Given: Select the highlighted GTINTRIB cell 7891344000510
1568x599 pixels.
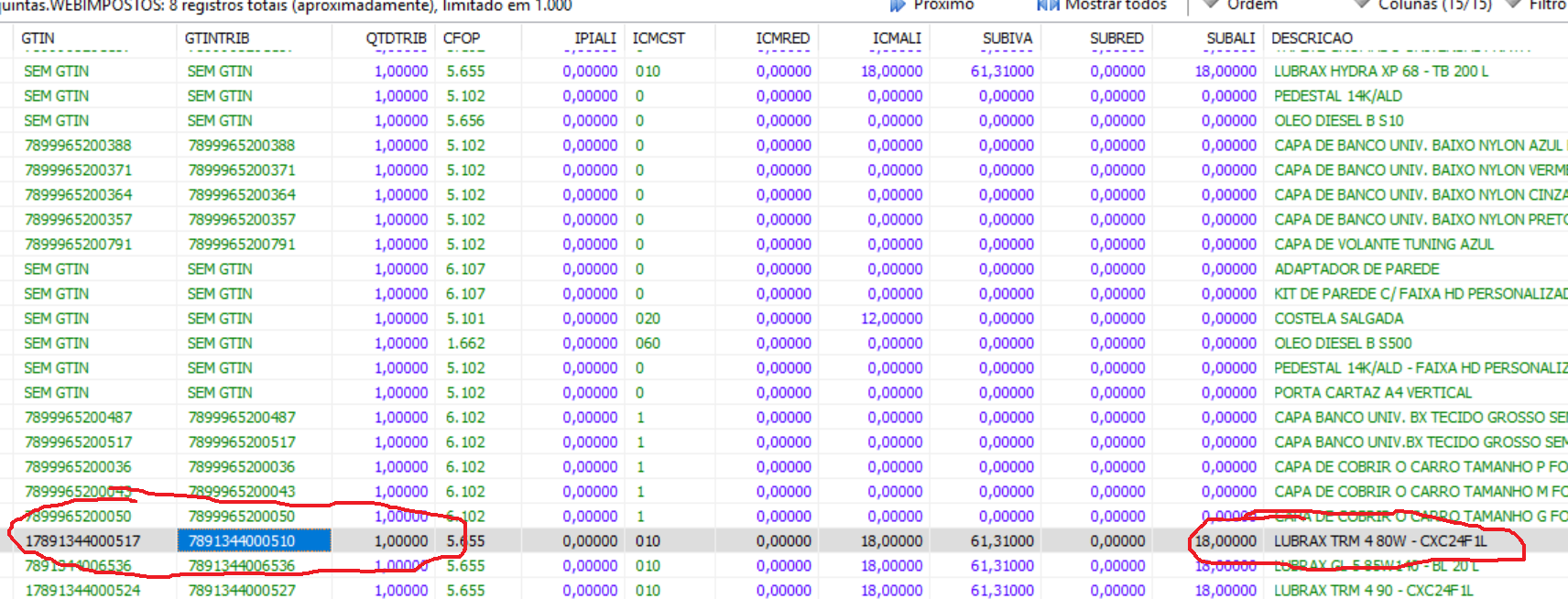Looking at the screenshot, I should tap(243, 541).
